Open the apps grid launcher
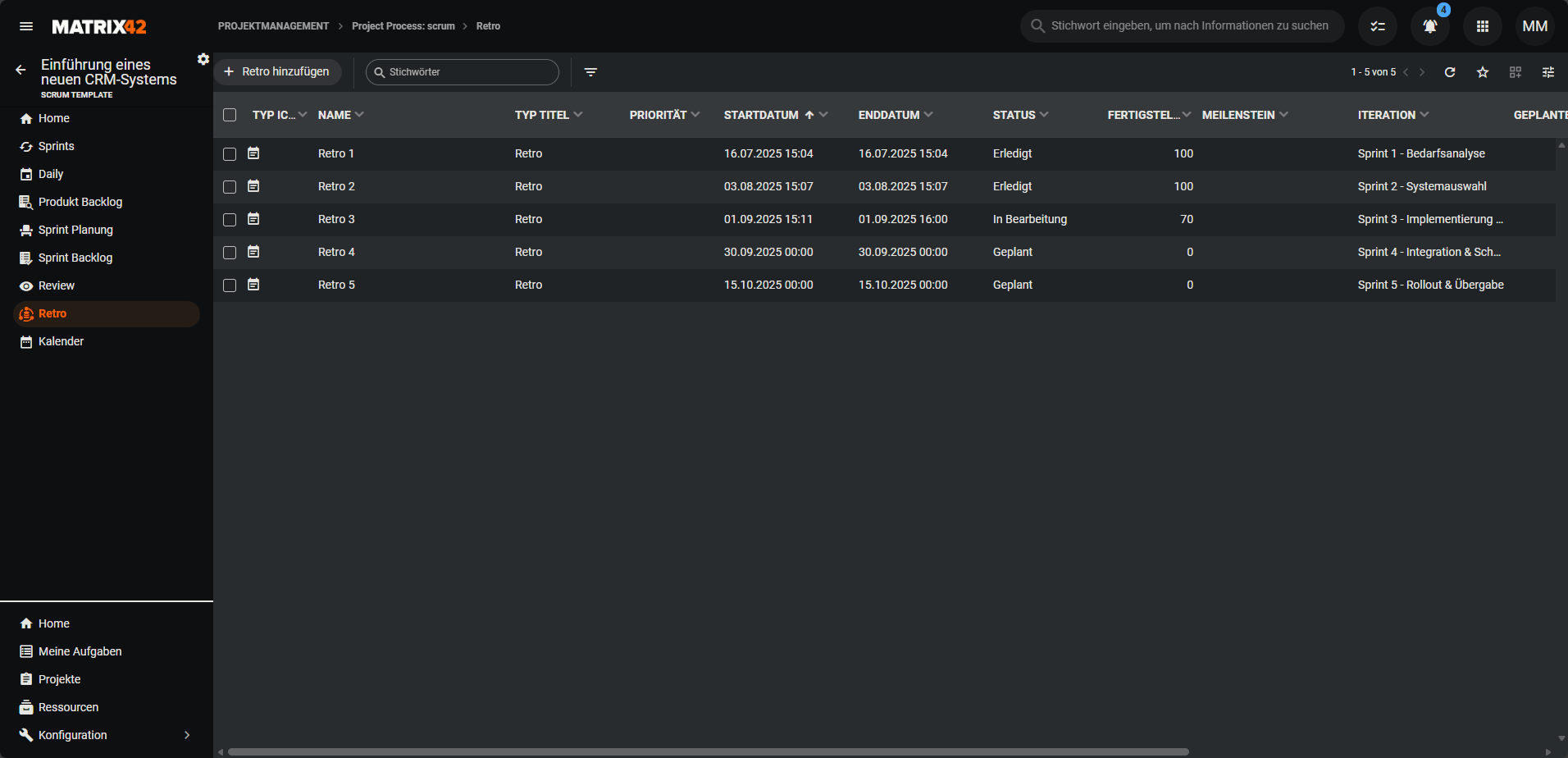This screenshot has height=758, width=1568. click(1482, 26)
